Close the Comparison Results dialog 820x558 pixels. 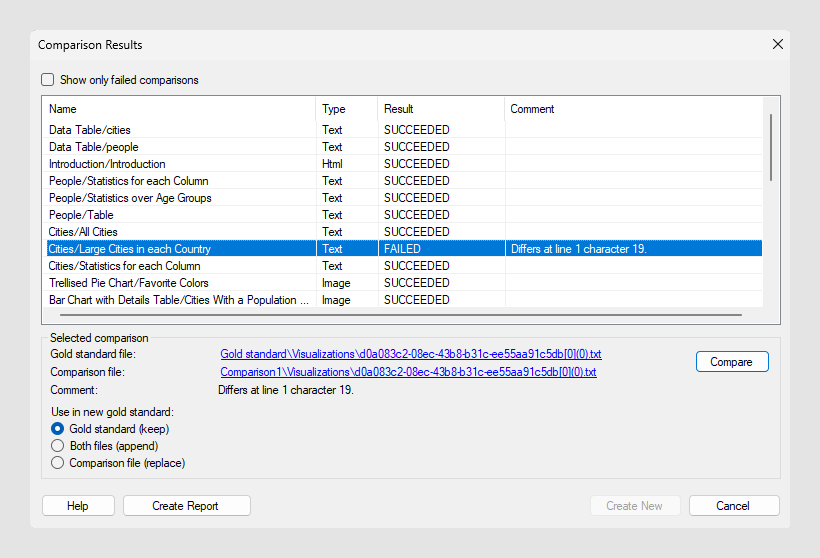[778, 44]
